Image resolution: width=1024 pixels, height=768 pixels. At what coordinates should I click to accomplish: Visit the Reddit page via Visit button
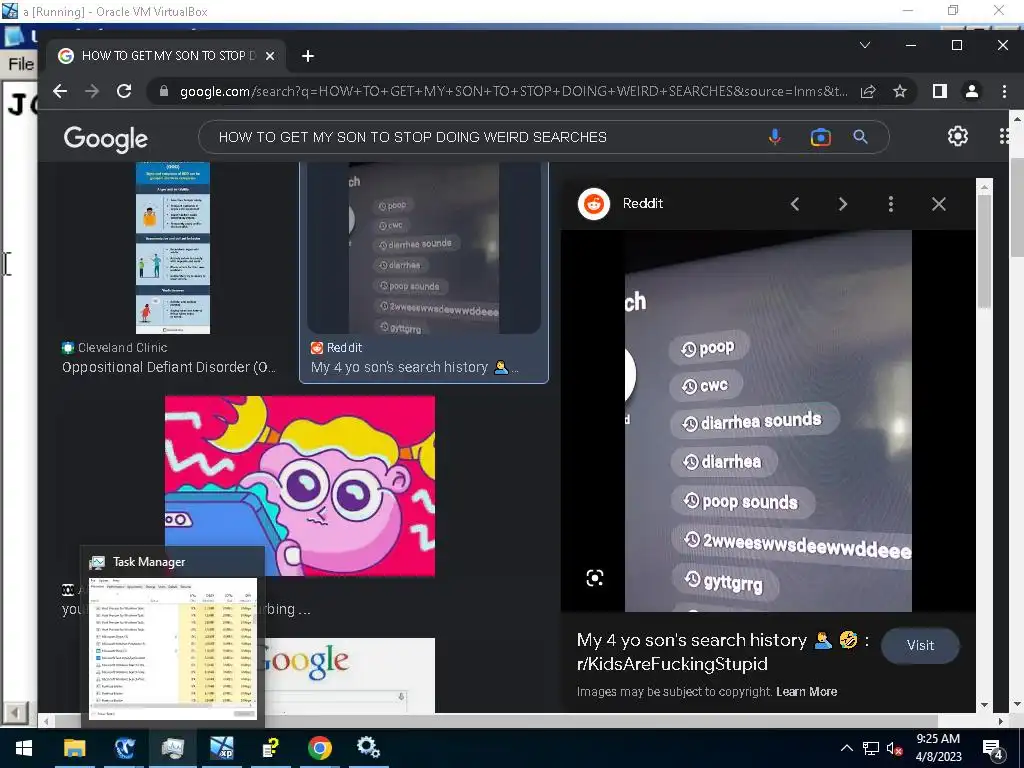coord(920,645)
